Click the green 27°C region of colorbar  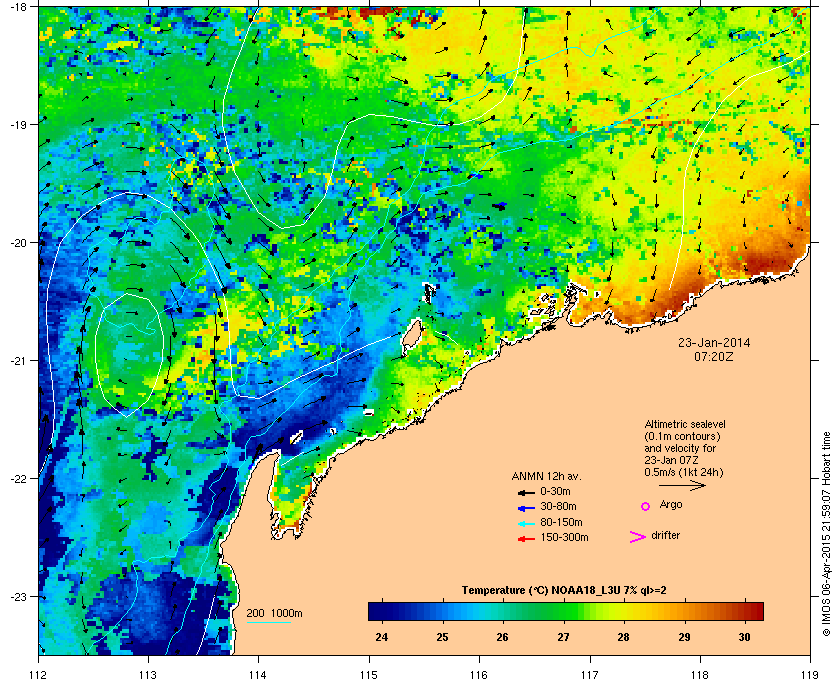pyautogui.click(x=563, y=611)
